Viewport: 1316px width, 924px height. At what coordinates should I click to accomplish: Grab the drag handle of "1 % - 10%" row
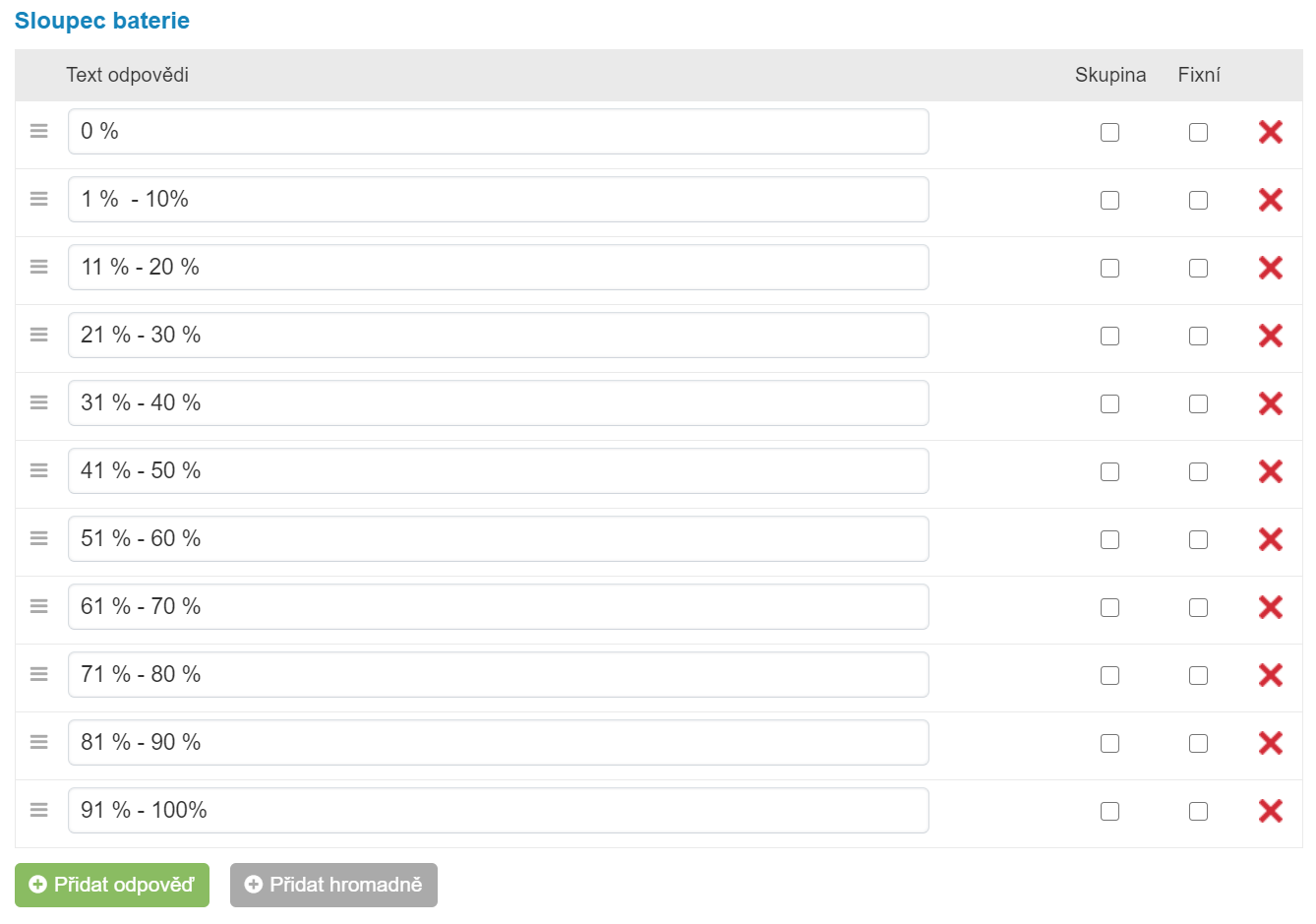[x=39, y=199]
